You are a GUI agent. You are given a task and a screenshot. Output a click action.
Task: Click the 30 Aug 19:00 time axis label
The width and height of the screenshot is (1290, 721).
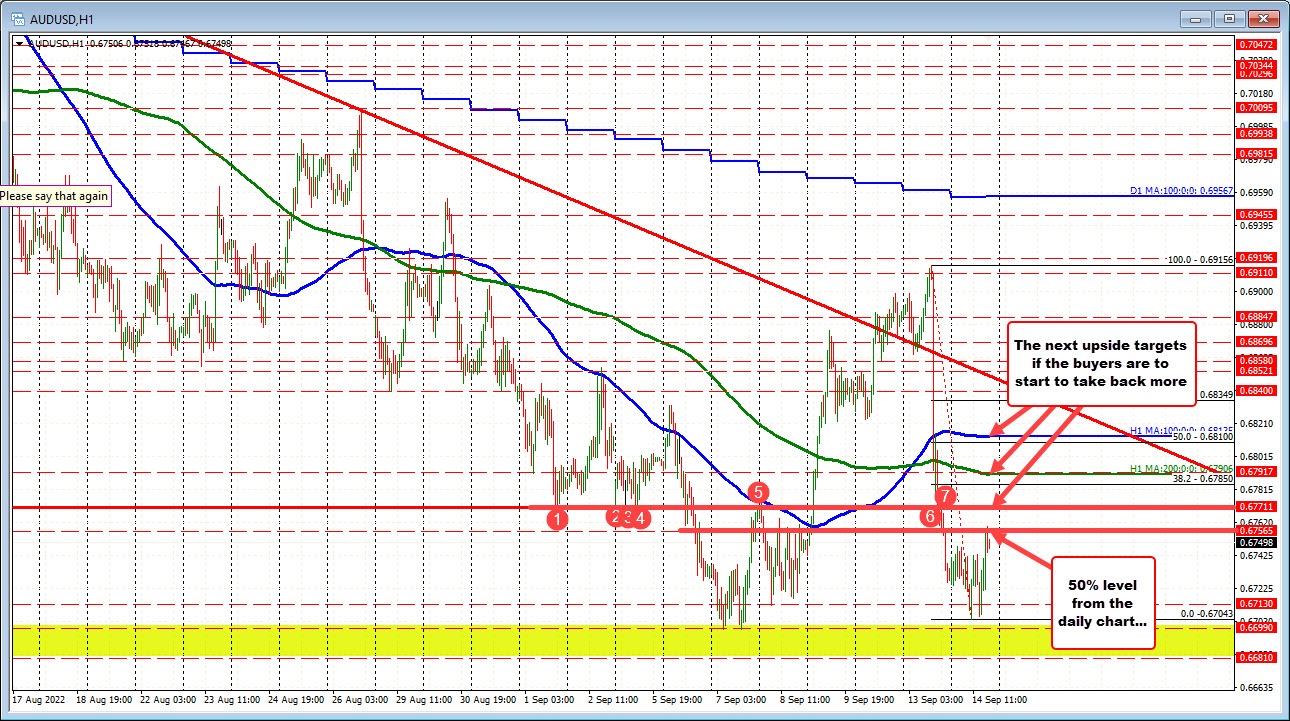489,699
